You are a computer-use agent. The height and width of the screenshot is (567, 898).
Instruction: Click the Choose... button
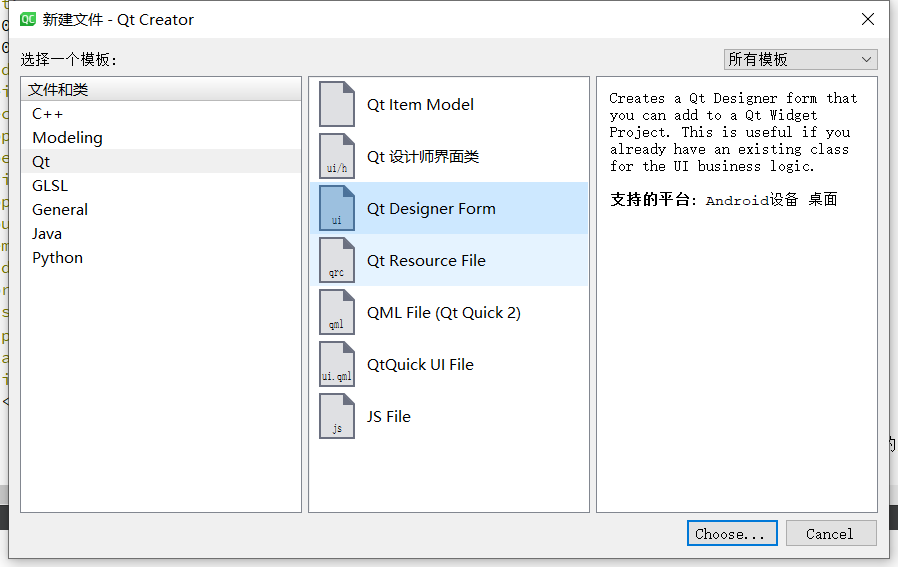[x=732, y=533]
